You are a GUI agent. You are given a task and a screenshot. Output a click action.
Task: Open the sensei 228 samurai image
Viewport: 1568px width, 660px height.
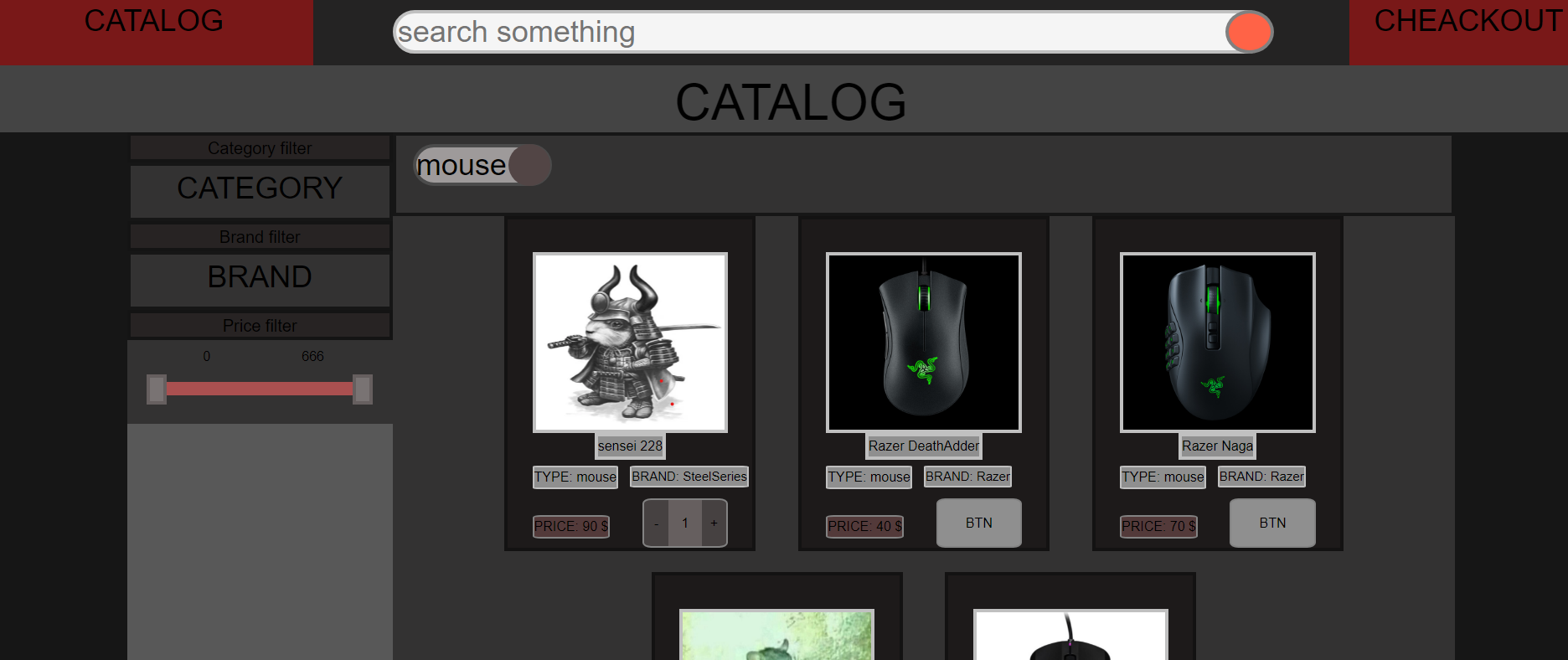coord(630,343)
